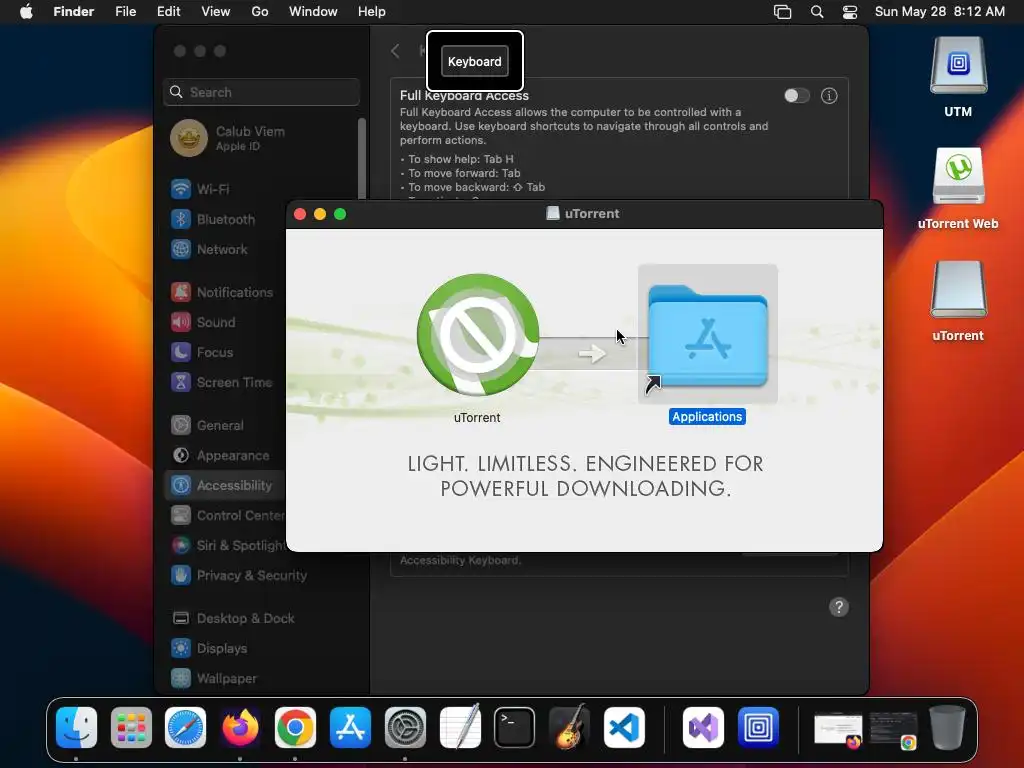
Task: Click the uTorrent window title
Action: click(x=592, y=214)
